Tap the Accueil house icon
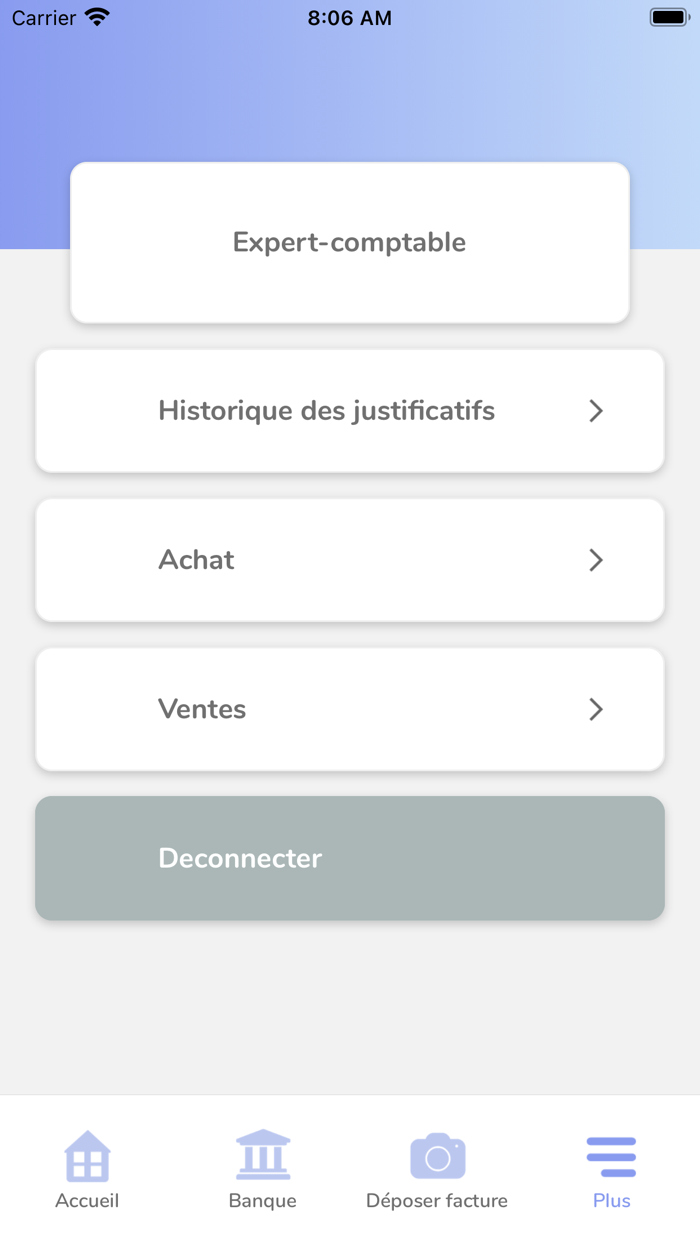The height and width of the screenshot is (1244, 700). point(87,1156)
